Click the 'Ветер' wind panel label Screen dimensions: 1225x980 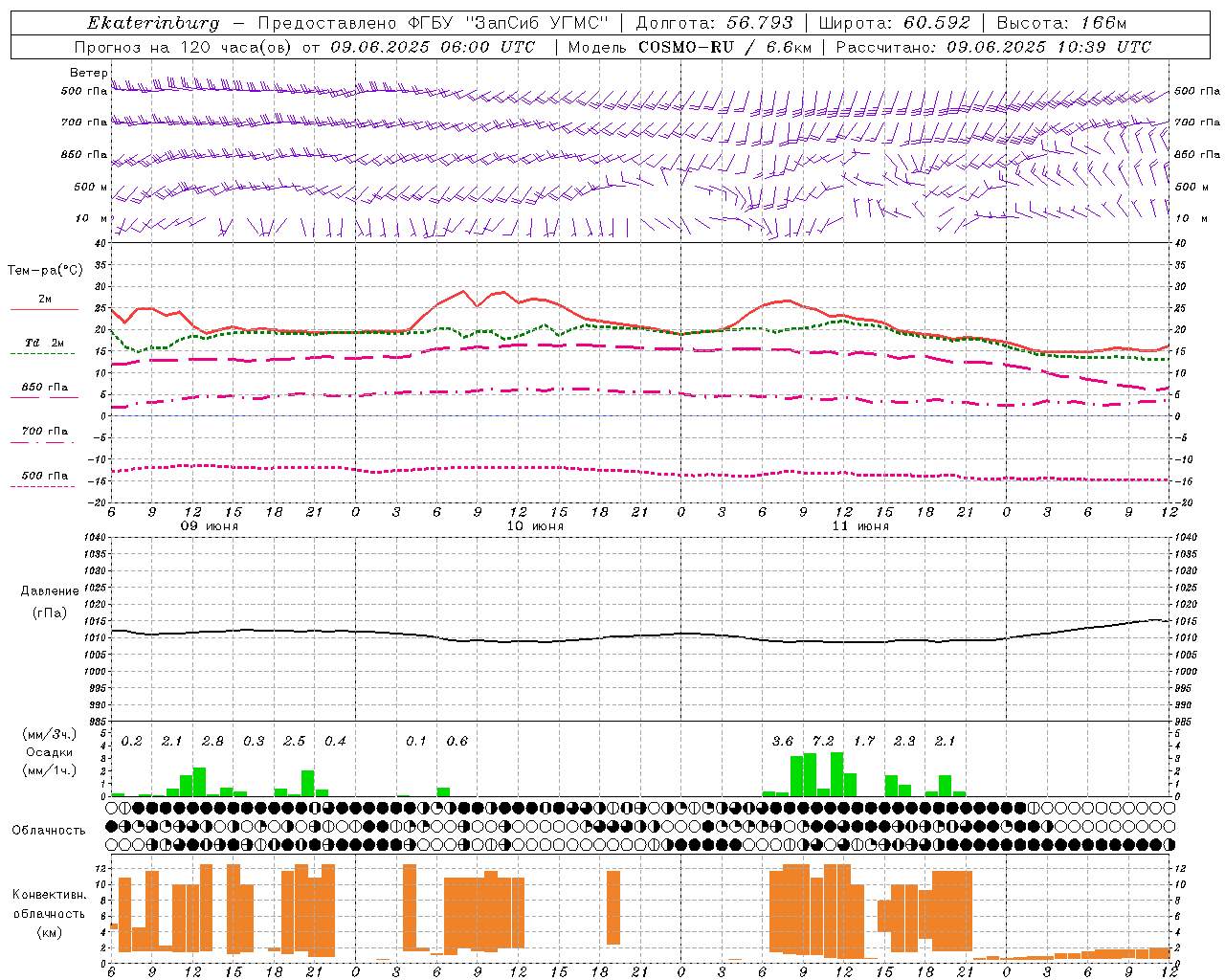point(88,73)
